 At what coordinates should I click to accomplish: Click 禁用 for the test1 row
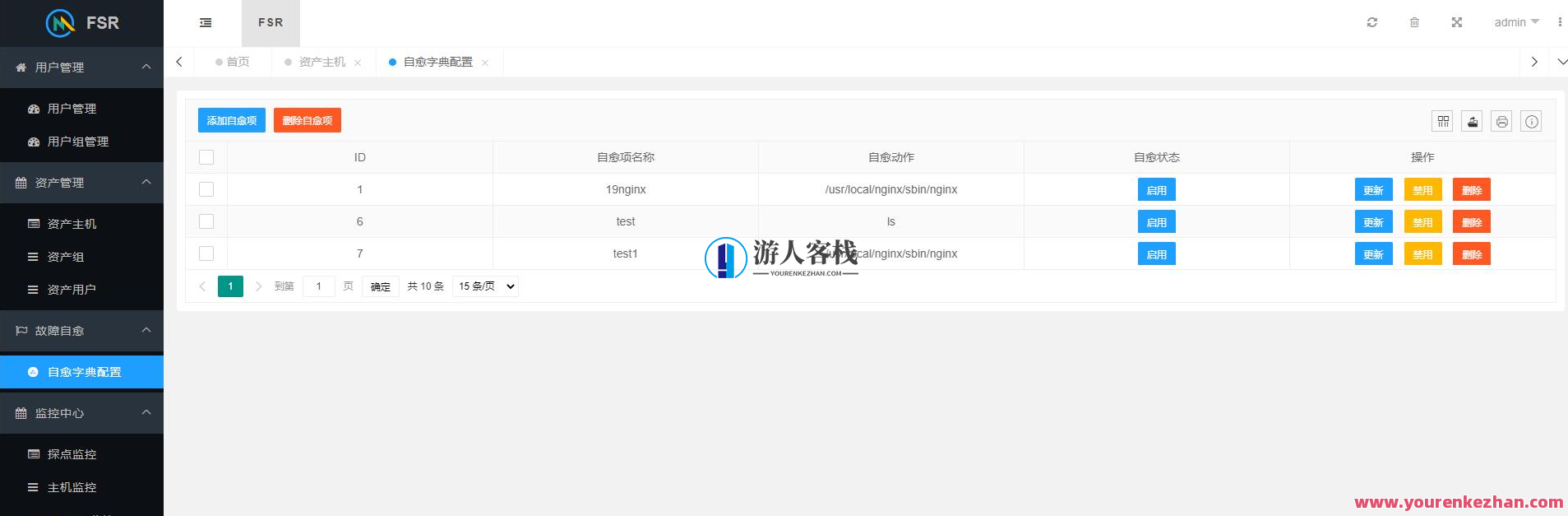tap(1423, 254)
